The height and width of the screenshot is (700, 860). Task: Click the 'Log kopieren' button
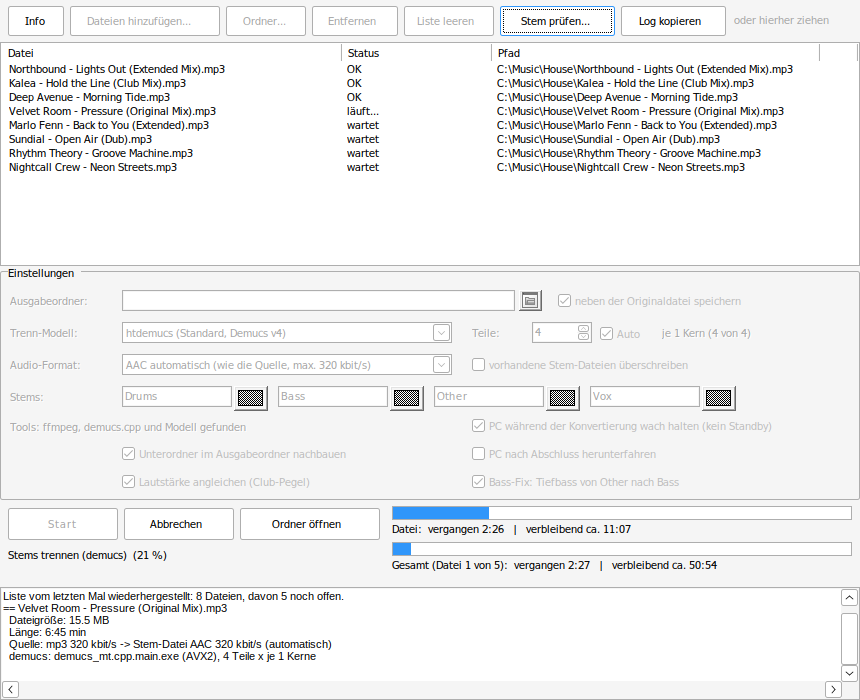point(673,21)
